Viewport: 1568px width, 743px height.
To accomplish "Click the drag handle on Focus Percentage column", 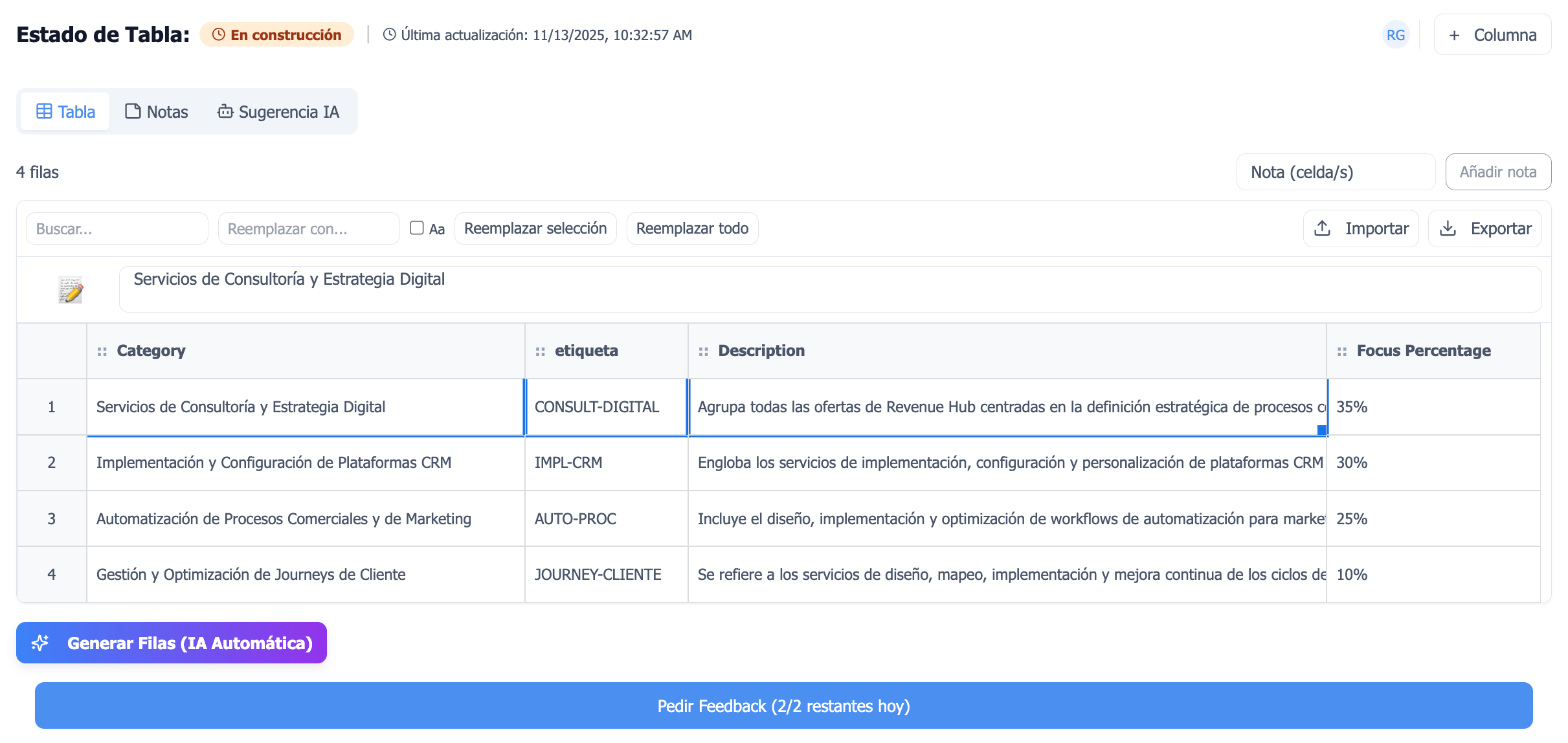I will coord(1342,350).
